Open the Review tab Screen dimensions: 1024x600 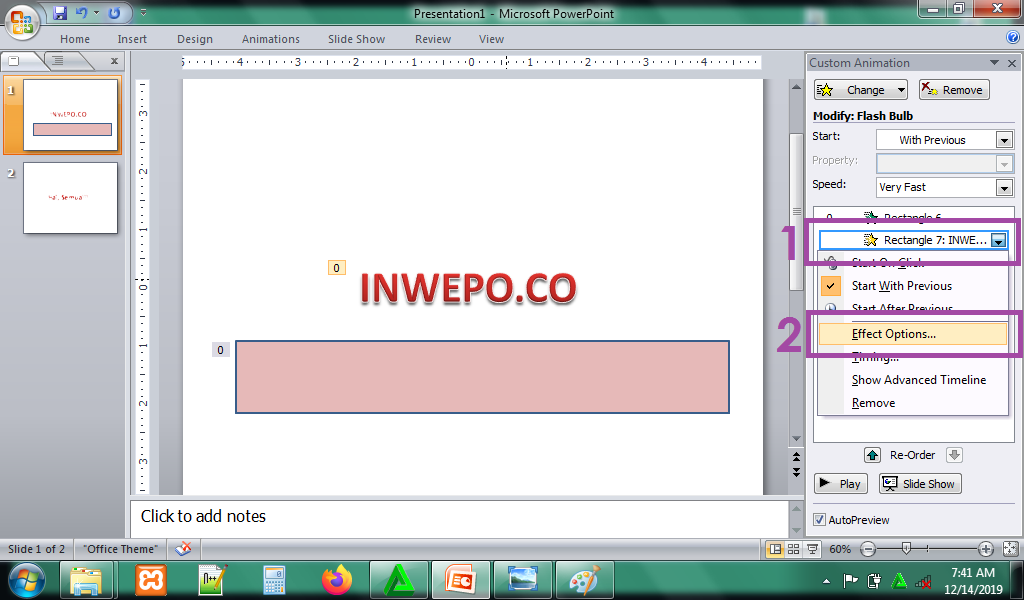[433, 39]
